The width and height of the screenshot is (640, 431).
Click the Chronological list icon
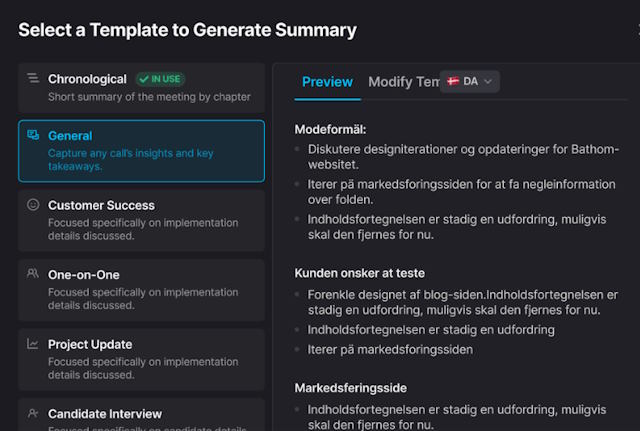[33, 78]
